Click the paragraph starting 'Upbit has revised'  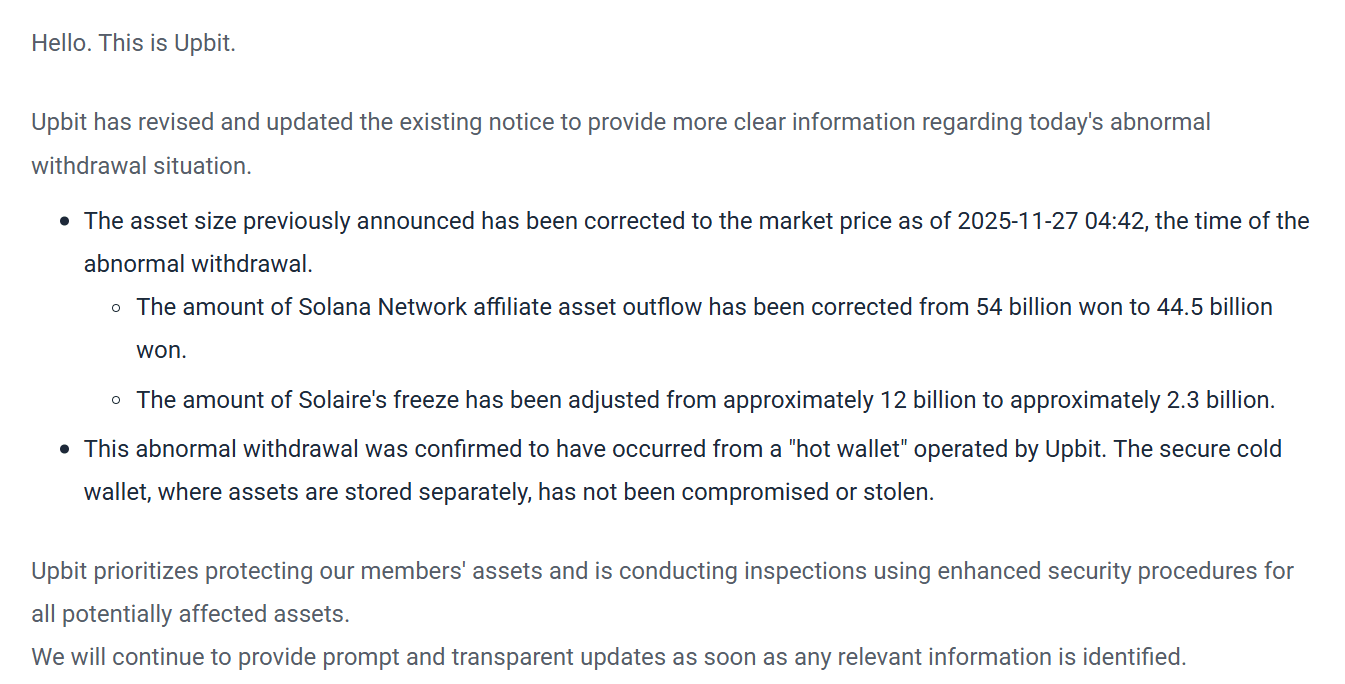(620, 123)
